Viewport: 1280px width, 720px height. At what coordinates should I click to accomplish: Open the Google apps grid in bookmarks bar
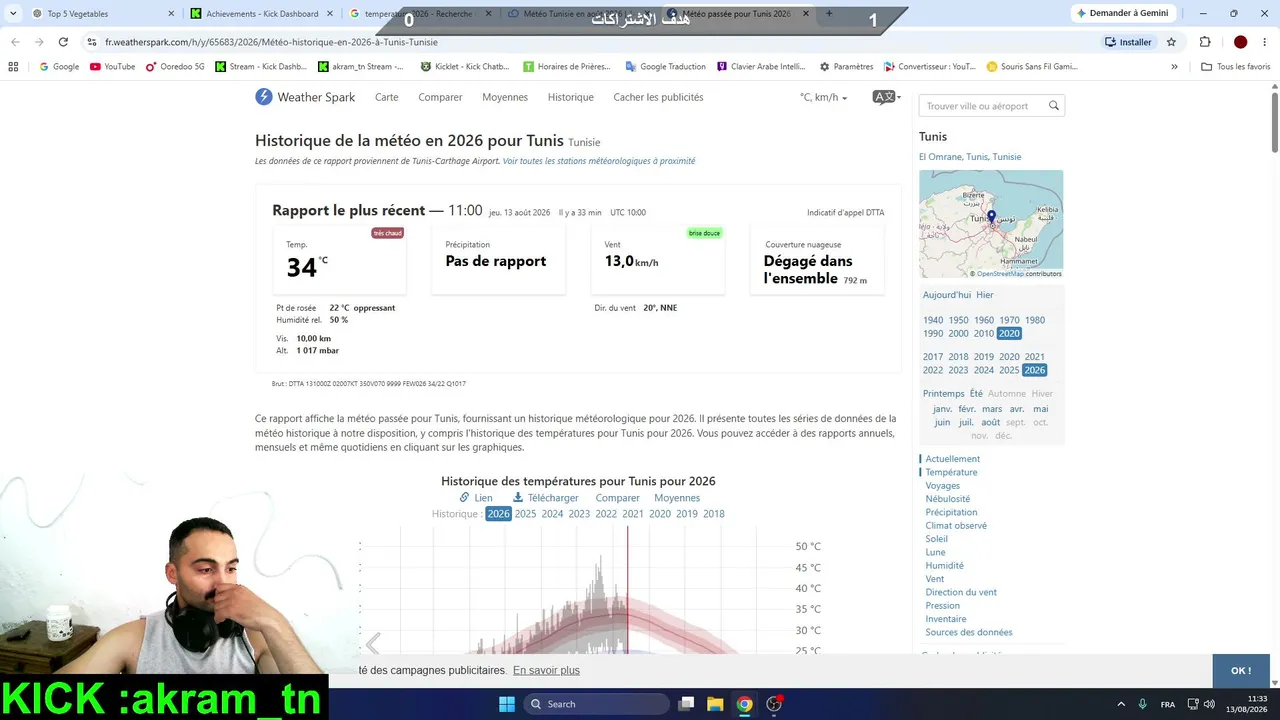pyautogui.click(x=13, y=67)
